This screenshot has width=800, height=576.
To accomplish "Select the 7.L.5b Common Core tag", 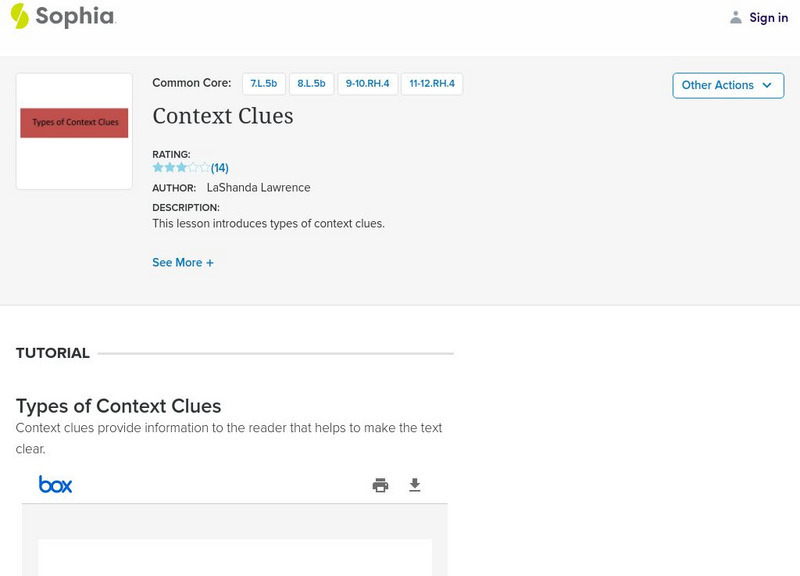I will click(x=263, y=84).
